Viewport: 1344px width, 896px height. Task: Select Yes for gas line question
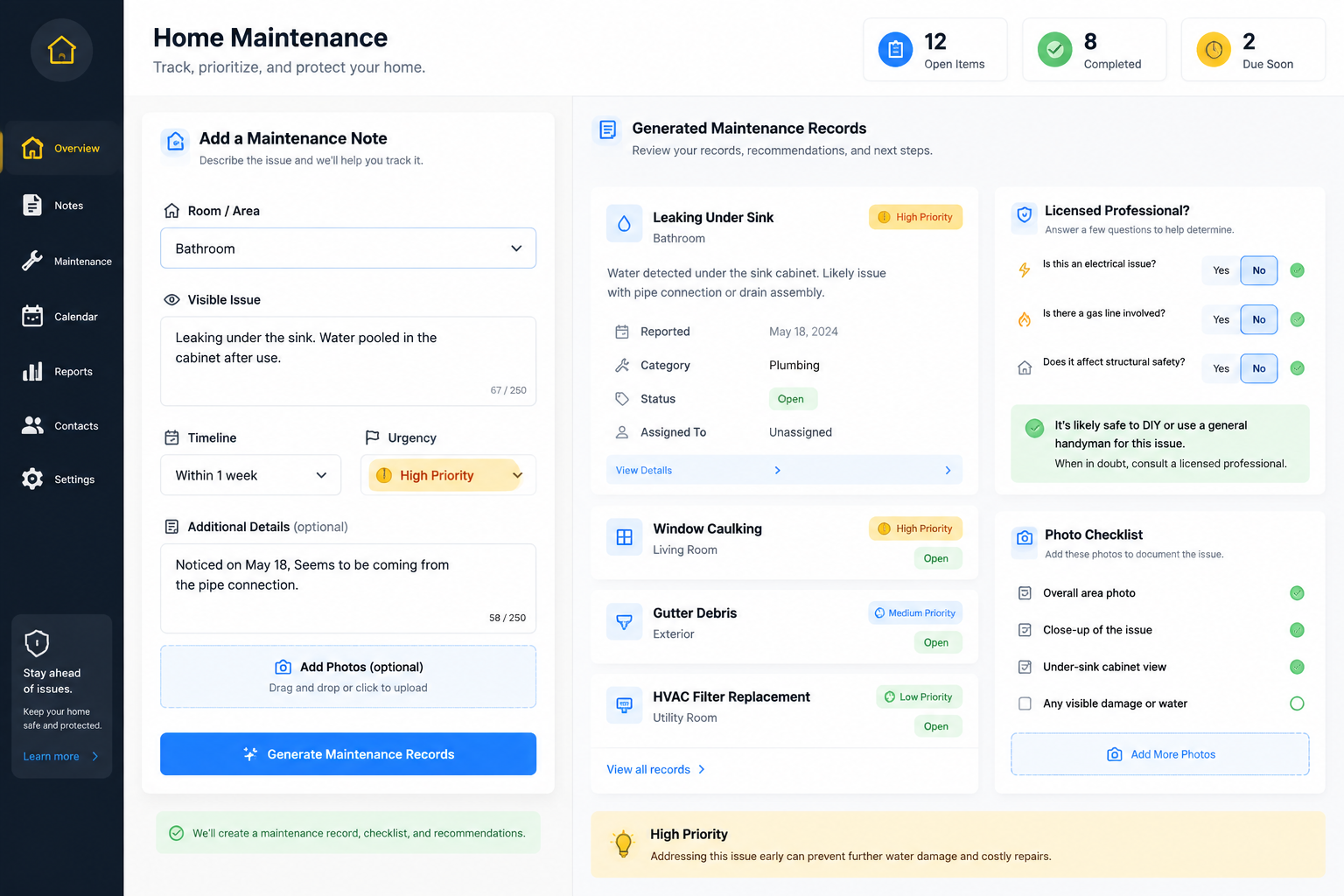[x=1221, y=319]
